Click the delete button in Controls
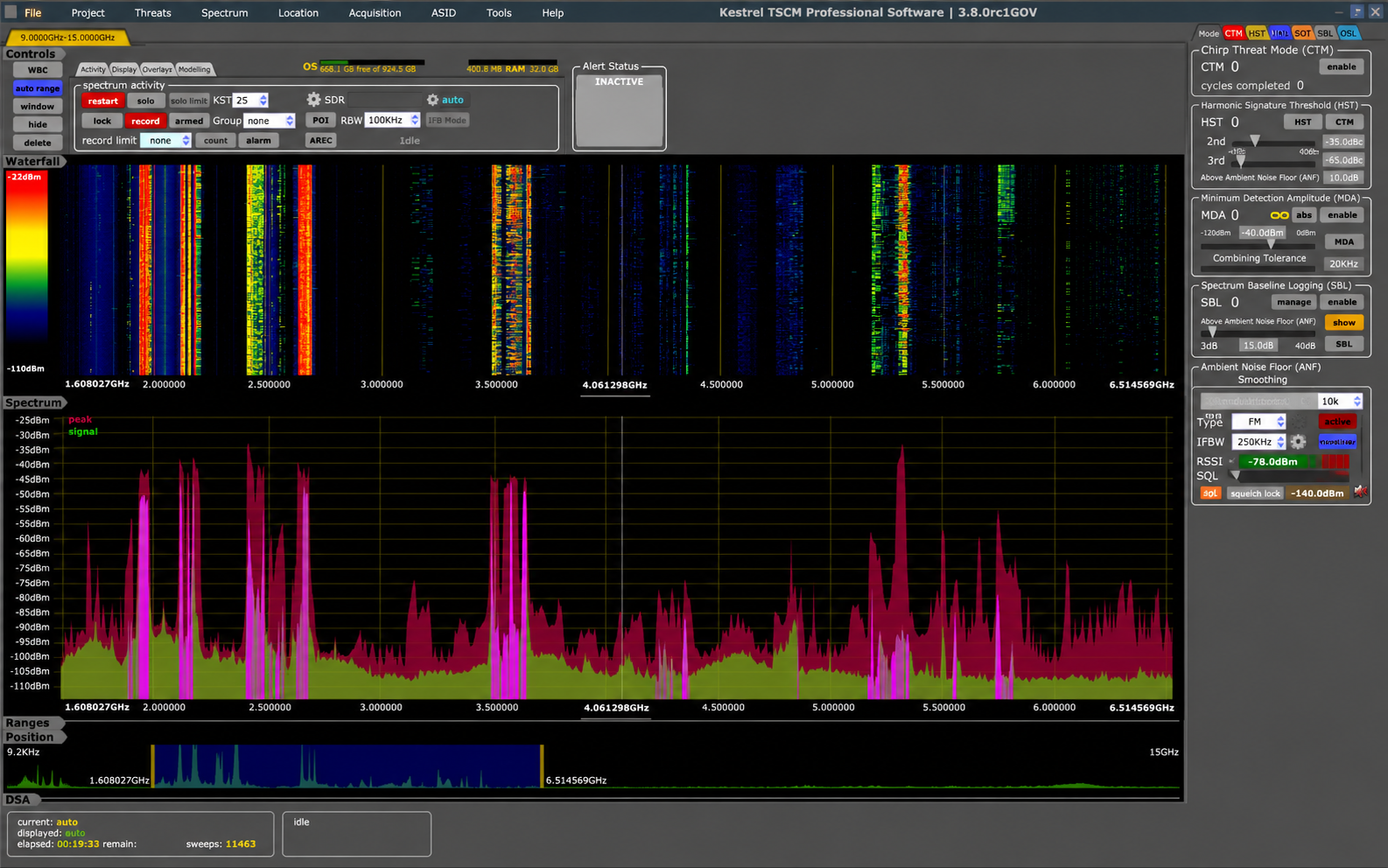This screenshot has height=868, width=1388. click(38, 143)
